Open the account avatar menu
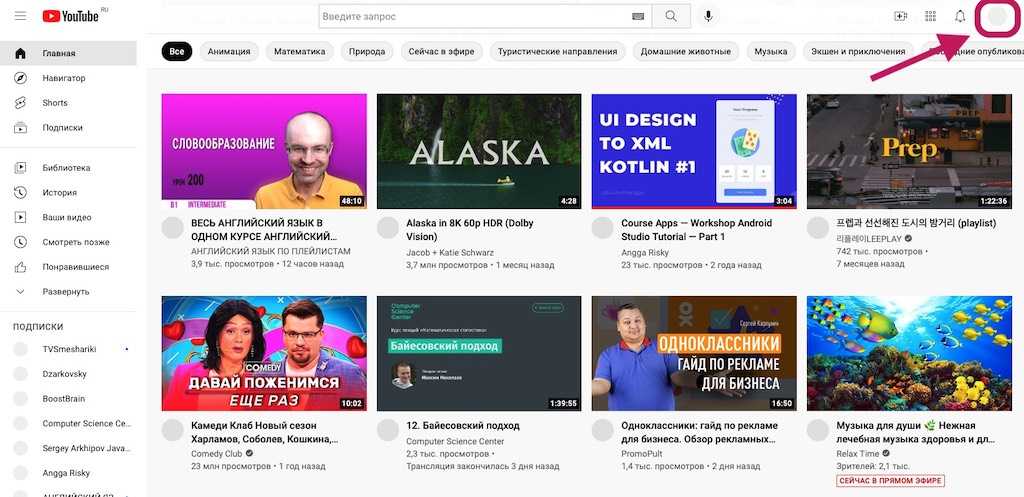Viewport: 1024px width, 497px height. coord(997,17)
